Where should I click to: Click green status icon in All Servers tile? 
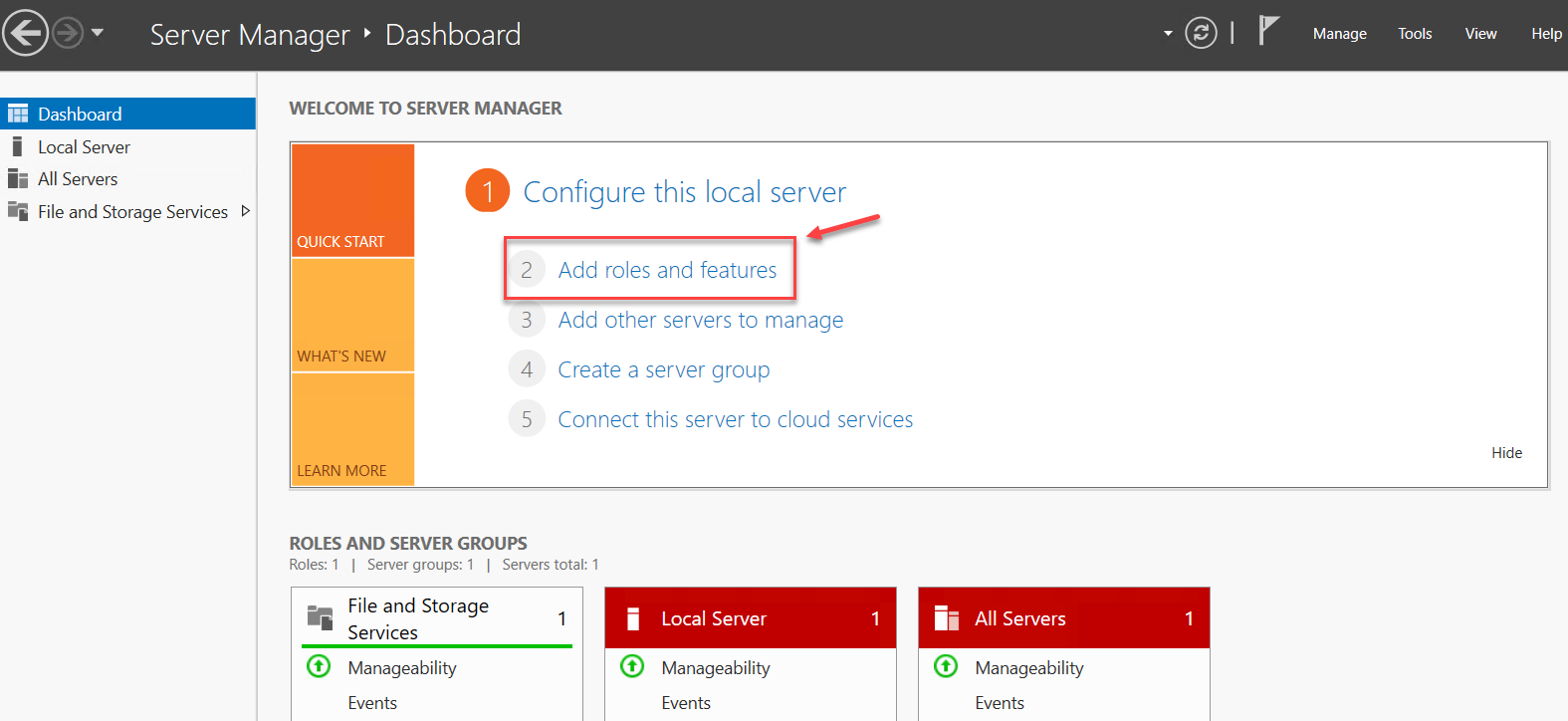[x=946, y=666]
